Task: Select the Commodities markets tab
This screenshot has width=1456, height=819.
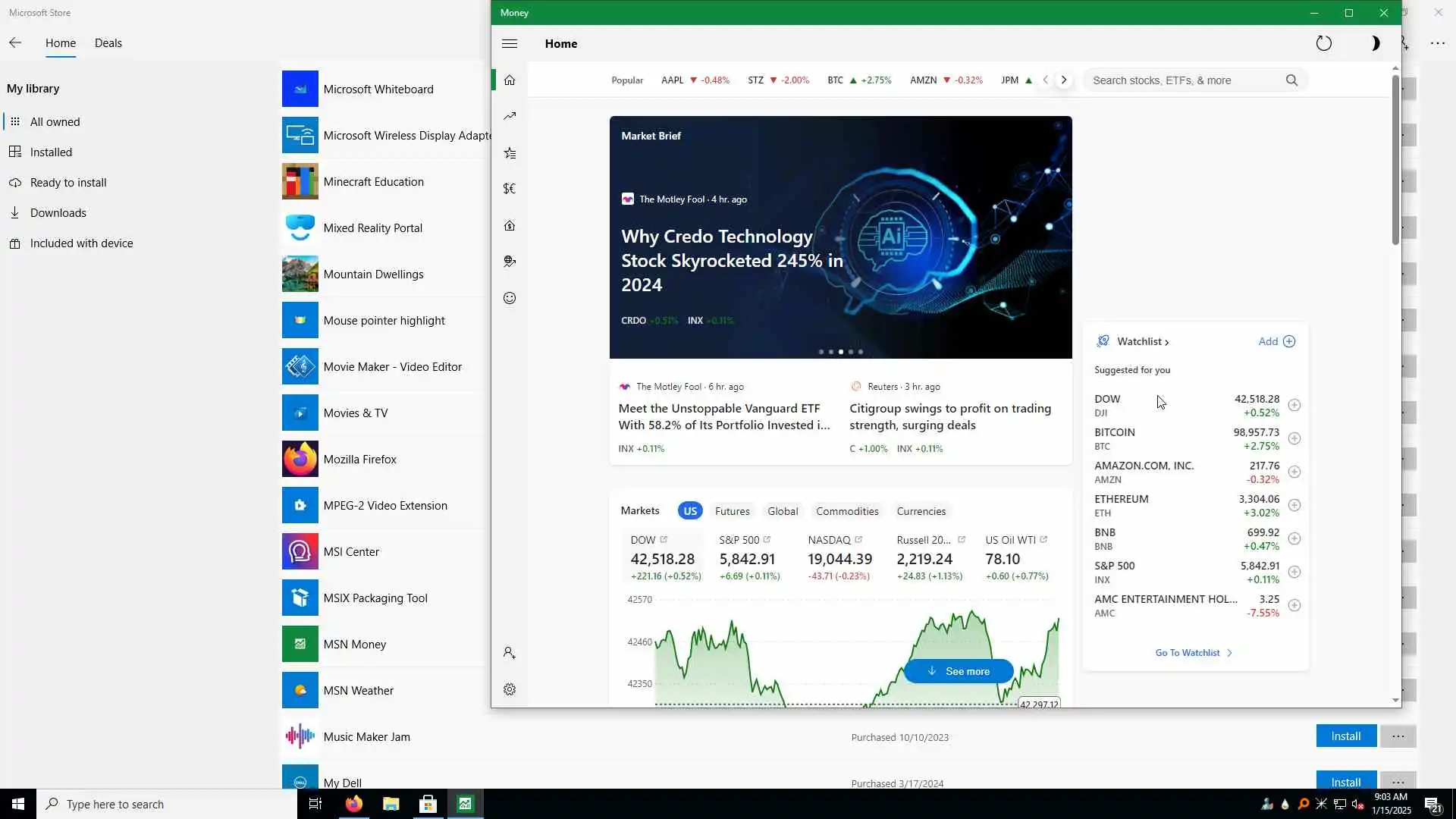Action: [847, 511]
